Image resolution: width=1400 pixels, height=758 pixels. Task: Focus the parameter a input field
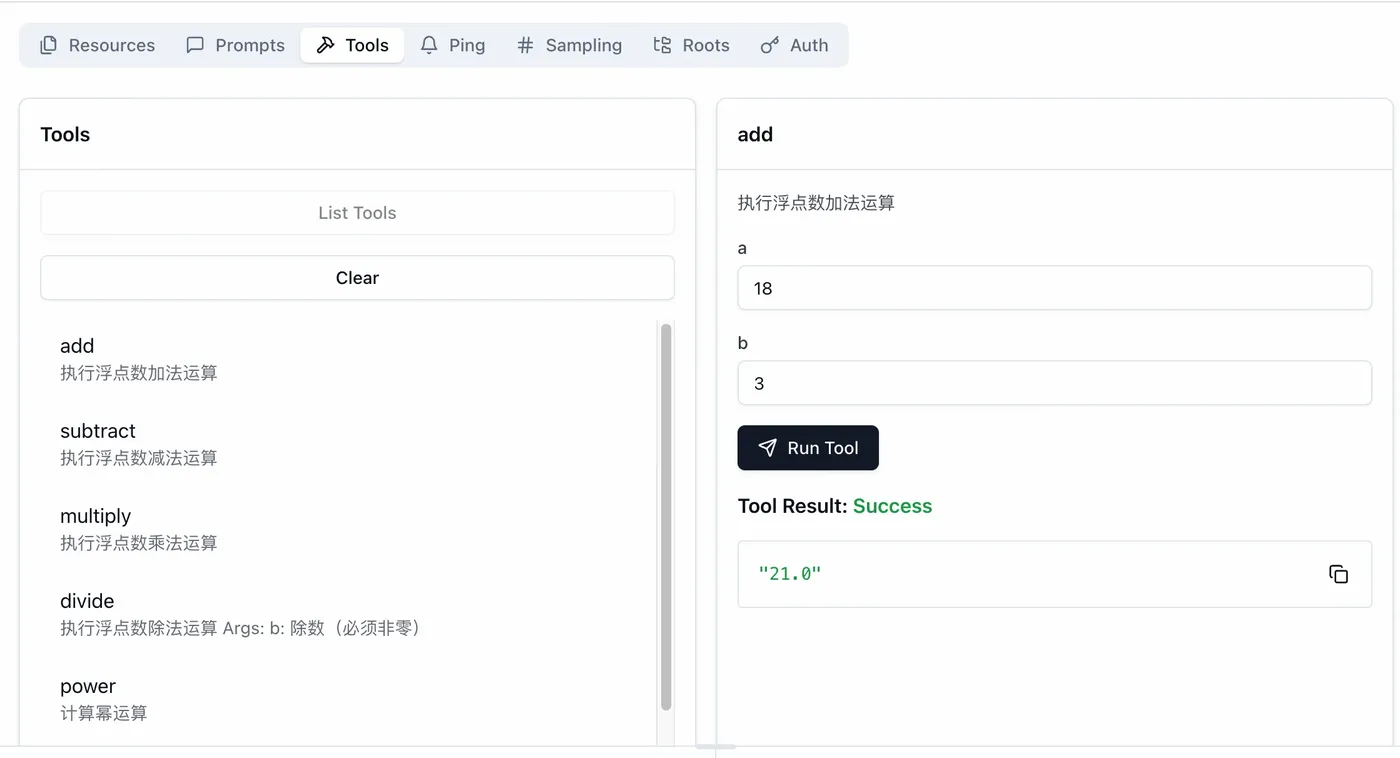coord(1054,288)
